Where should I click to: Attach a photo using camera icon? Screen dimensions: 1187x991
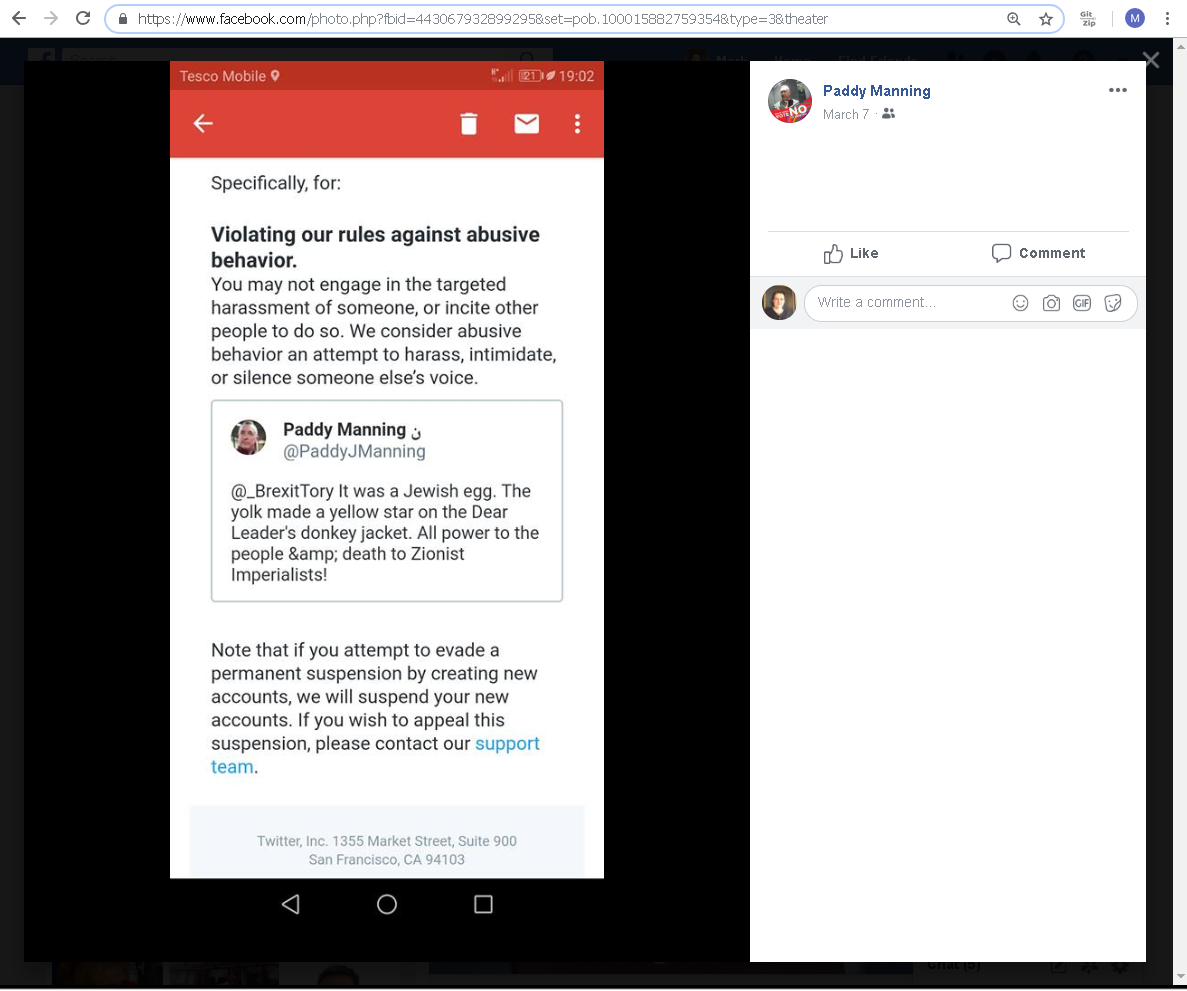point(1051,303)
